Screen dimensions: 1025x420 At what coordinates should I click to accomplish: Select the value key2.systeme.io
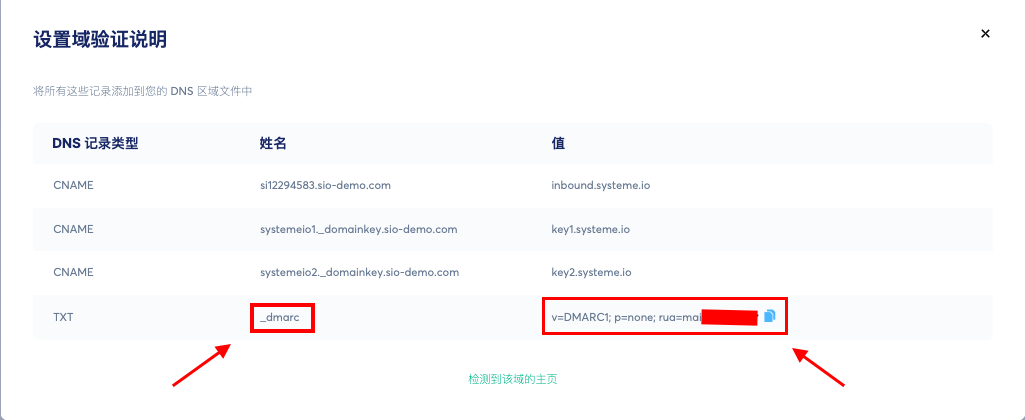(x=592, y=271)
